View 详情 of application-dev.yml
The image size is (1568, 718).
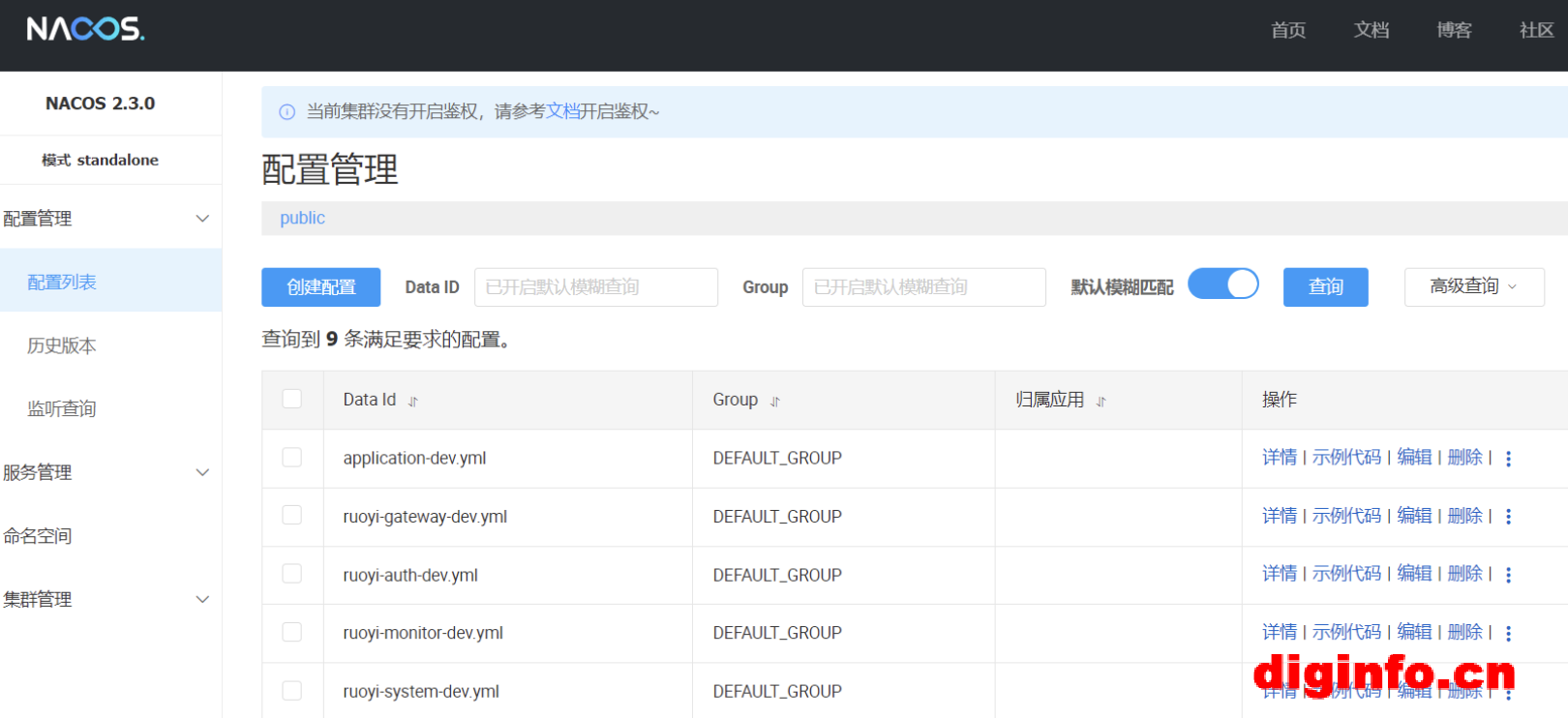[1280, 457]
